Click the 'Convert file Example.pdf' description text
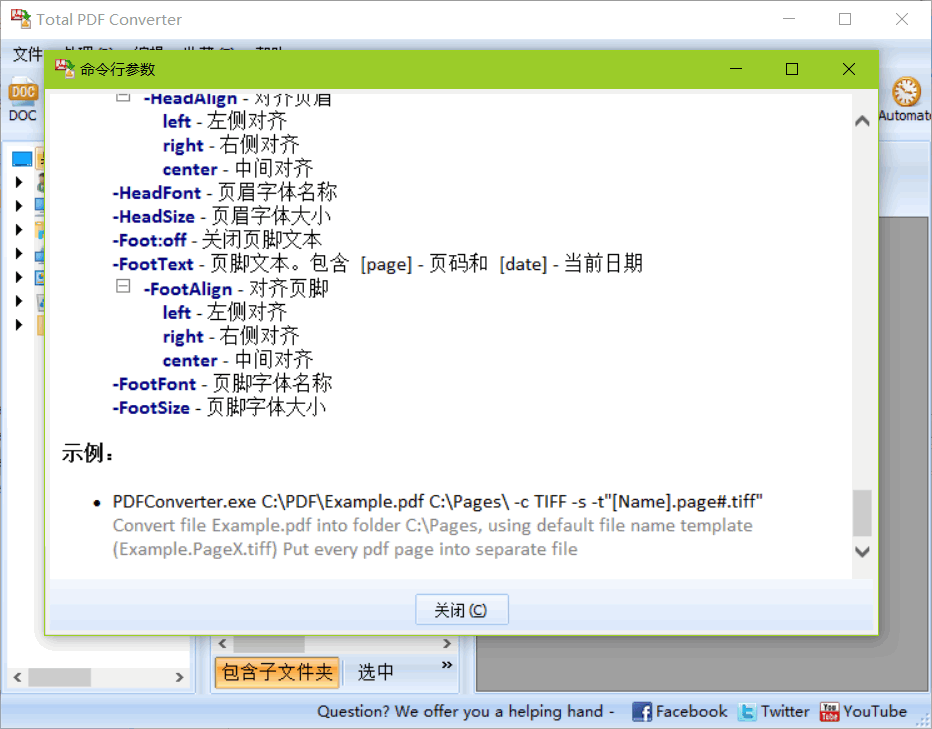The height and width of the screenshot is (729, 932). tap(433, 537)
